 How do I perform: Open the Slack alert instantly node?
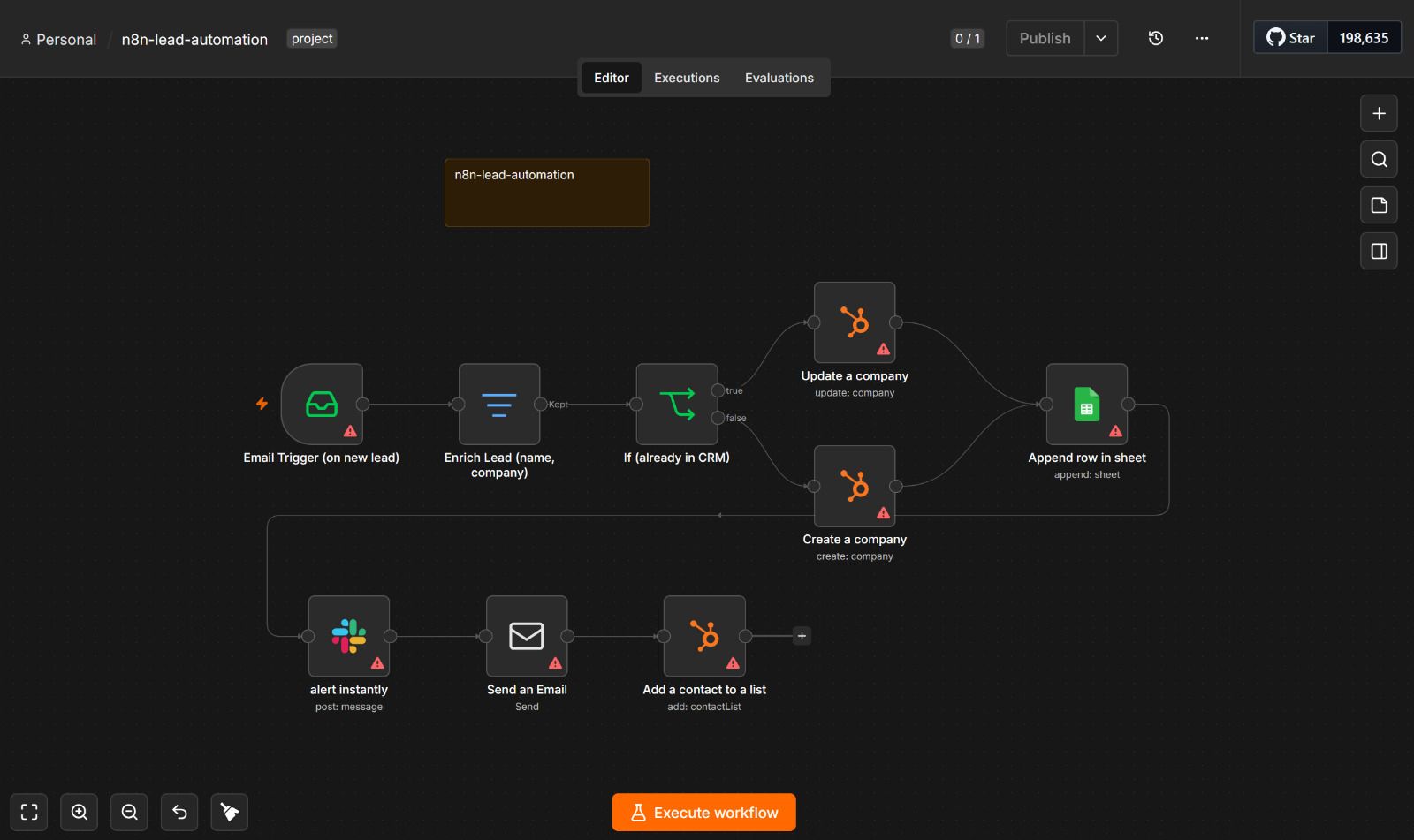[349, 636]
